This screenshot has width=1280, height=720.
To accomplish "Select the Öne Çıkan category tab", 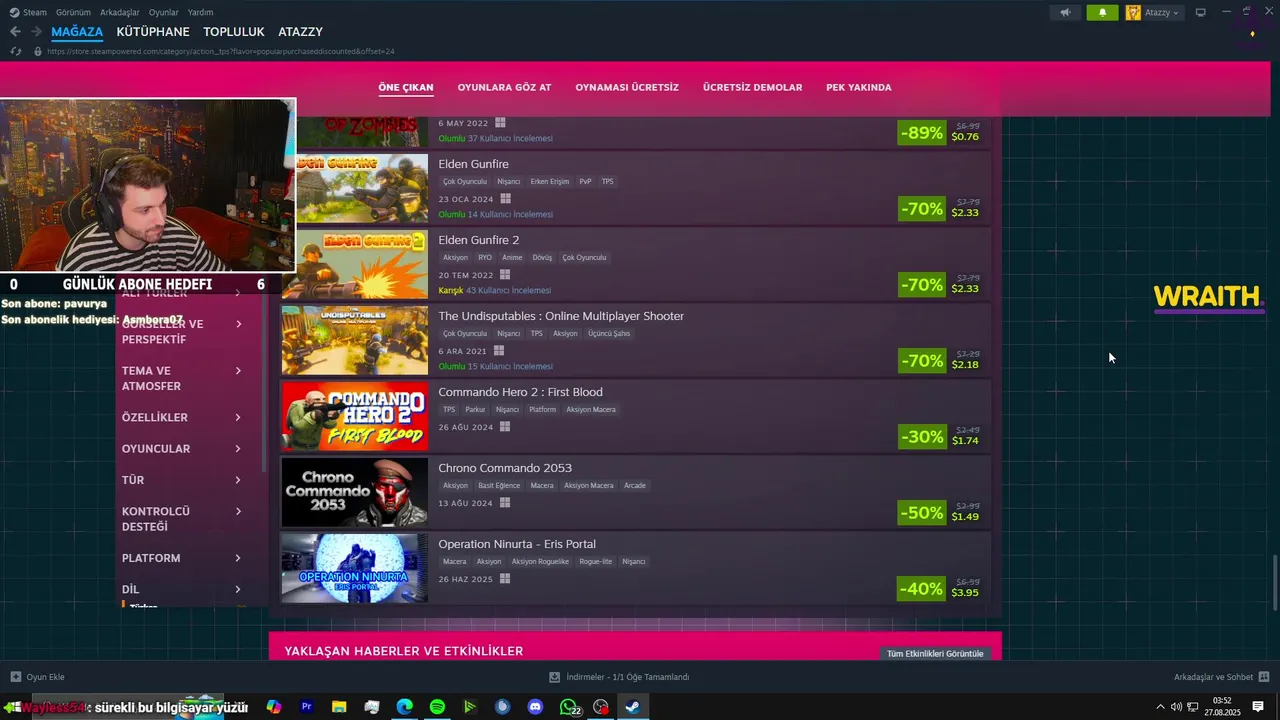I will 406,87.
